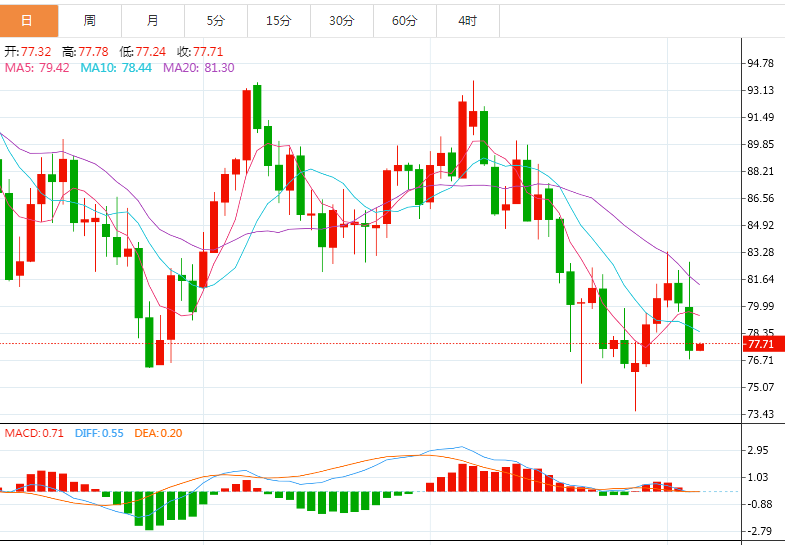Switch to the 周 weekly tab
The image size is (785, 545).
(90, 21)
